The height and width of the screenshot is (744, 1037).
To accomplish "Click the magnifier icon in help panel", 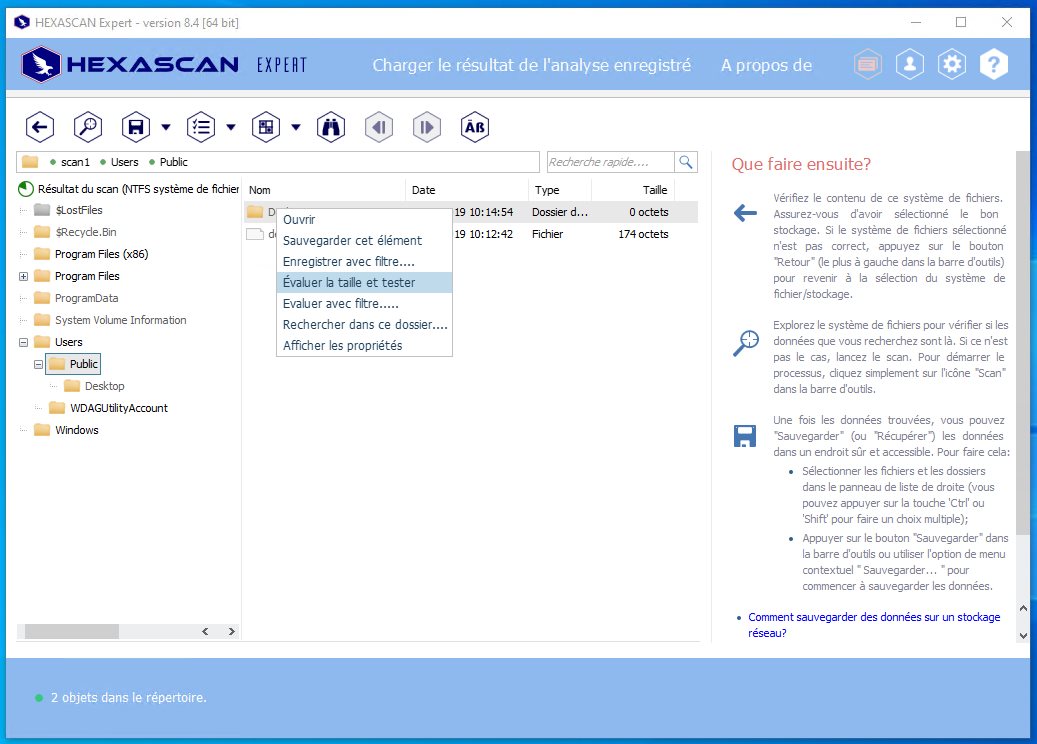I will pyautogui.click(x=746, y=343).
